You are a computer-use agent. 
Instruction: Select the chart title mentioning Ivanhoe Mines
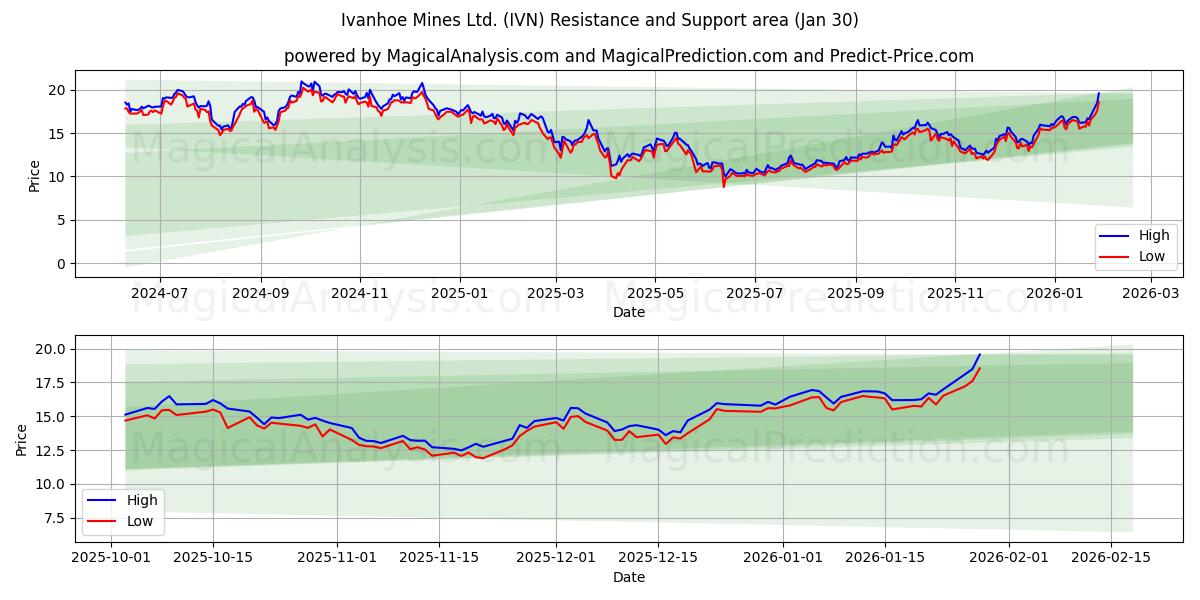[x=600, y=18]
